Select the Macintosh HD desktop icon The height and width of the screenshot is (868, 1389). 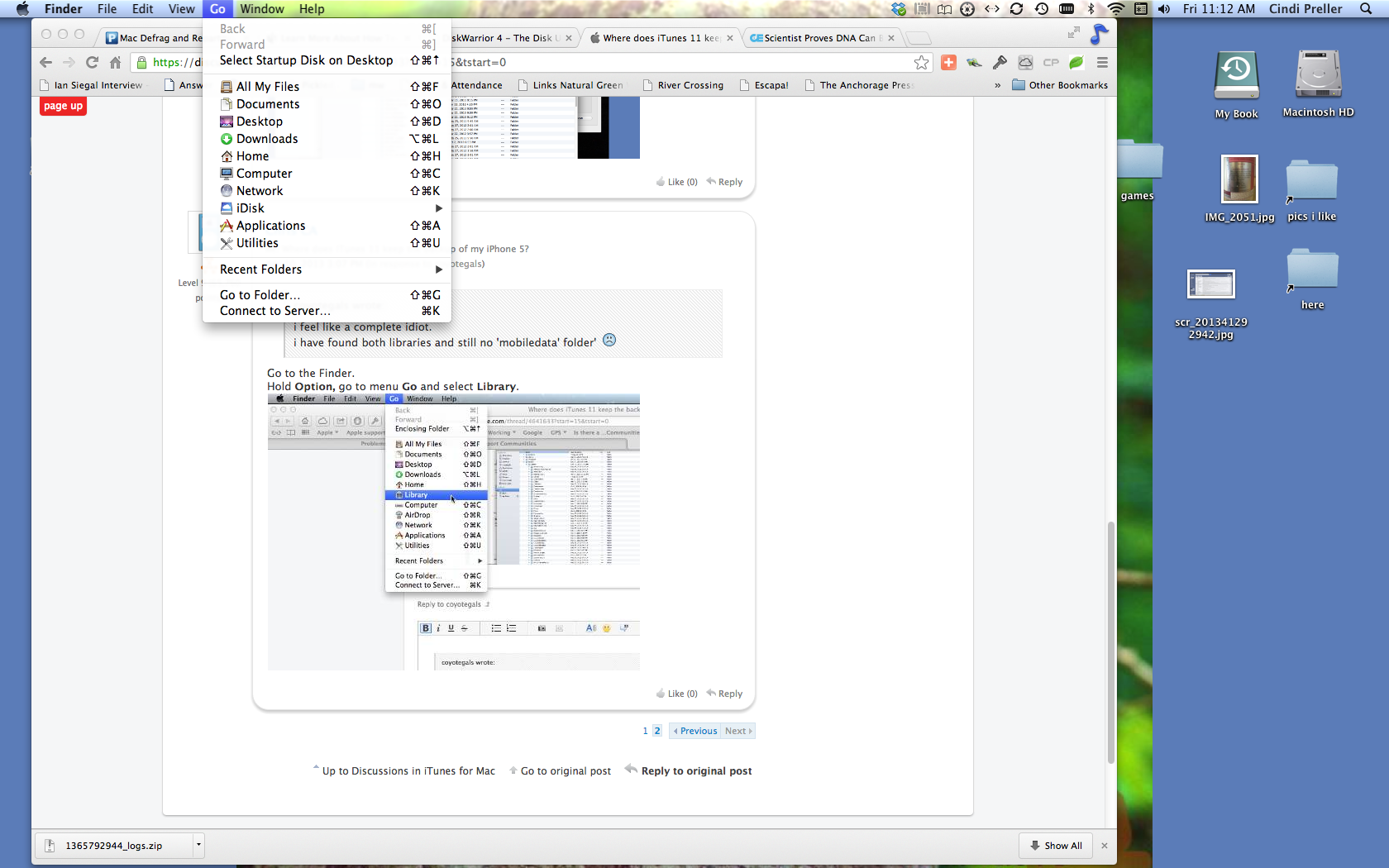tap(1318, 84)
